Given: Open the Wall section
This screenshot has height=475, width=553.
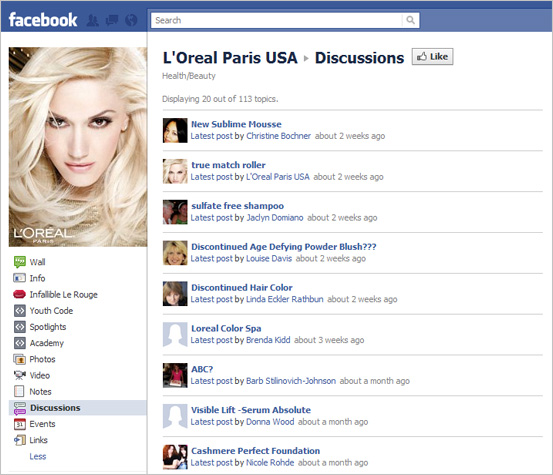Looking at the screenshot, I should pyautogui.click(x=37, y=262).
